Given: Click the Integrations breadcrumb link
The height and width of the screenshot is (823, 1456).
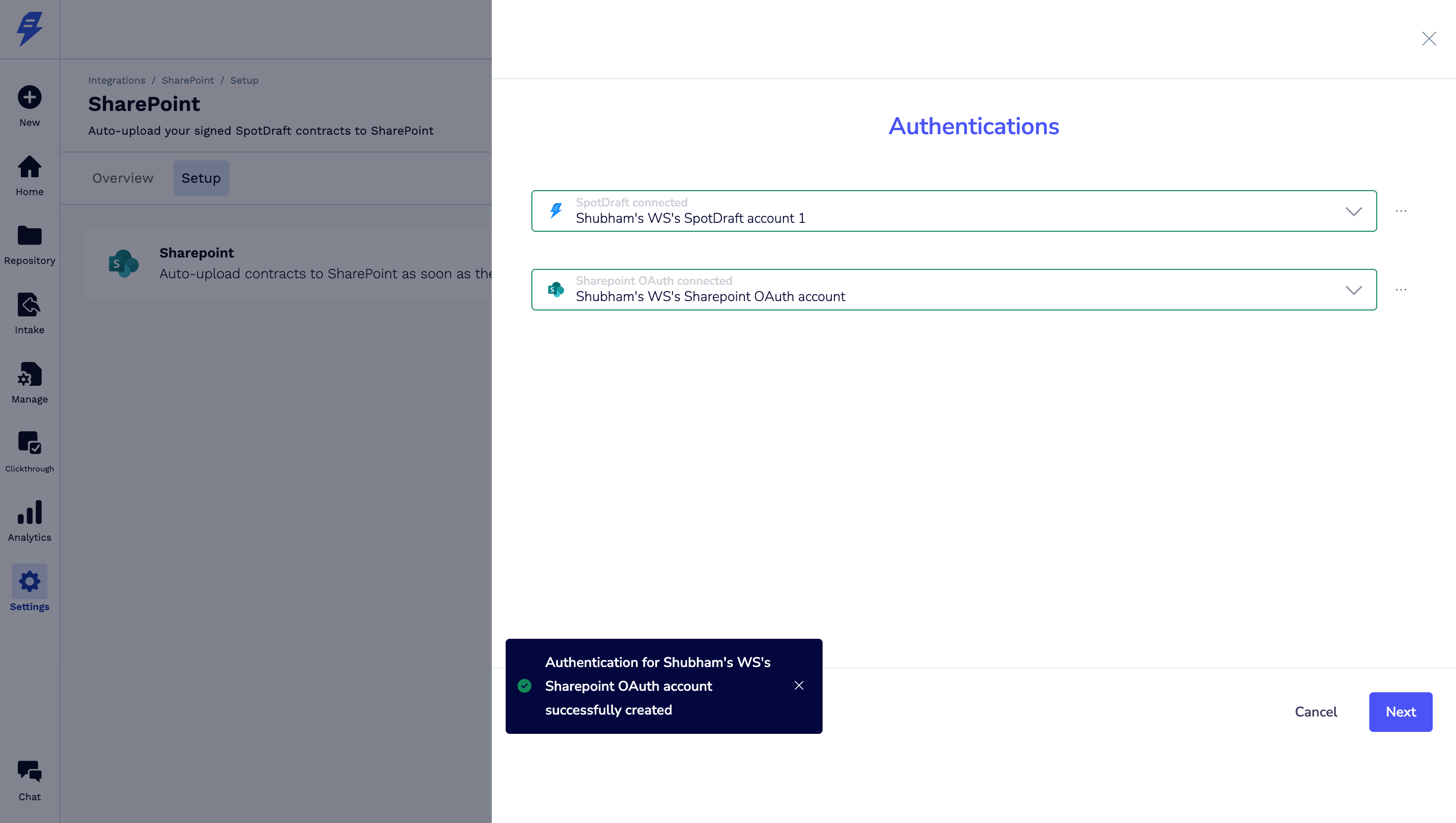Looking at the screenshot, I should click(x=116, y=80).
